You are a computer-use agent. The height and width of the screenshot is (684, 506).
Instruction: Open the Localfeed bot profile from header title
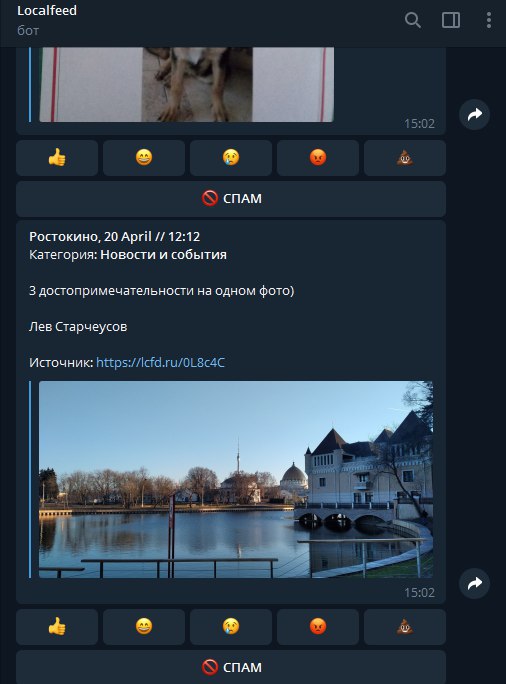click(x=47, y=10)
